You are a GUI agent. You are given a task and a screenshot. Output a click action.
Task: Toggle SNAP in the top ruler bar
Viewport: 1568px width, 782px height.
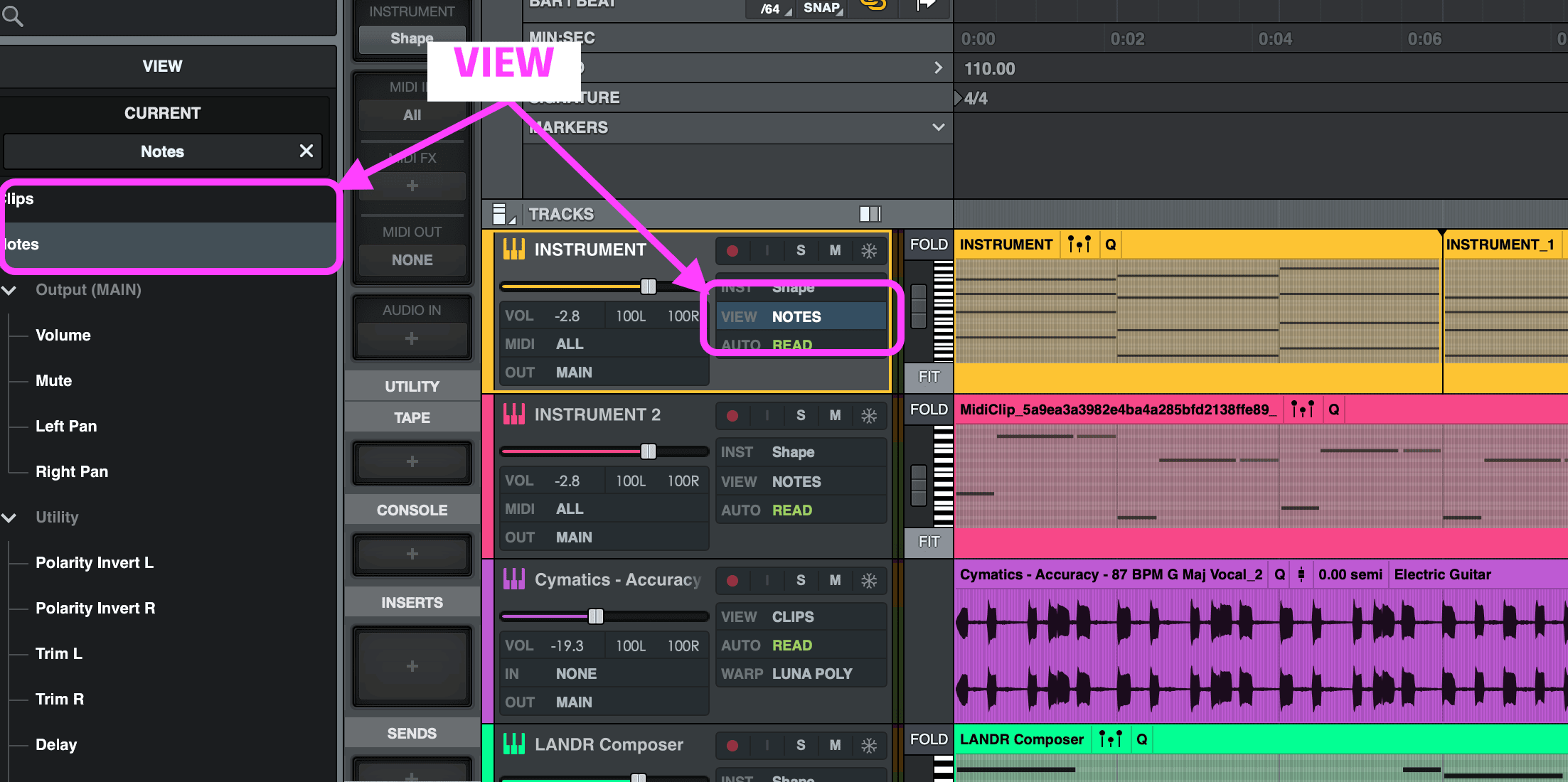pos(822,8)
